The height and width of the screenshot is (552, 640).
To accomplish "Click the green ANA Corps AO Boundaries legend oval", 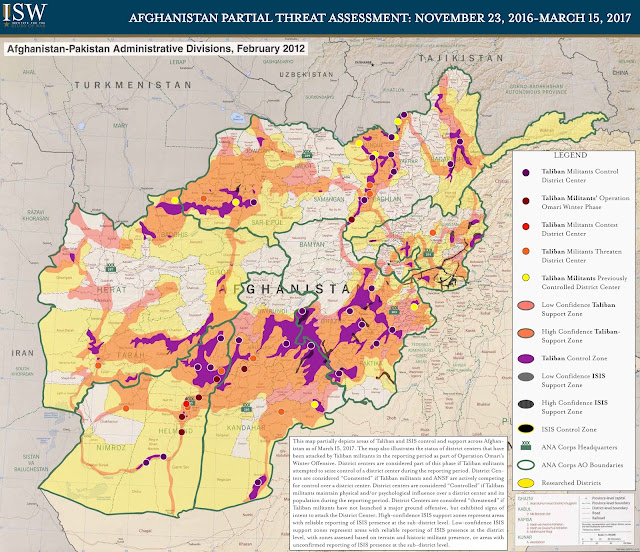I will (526, 465).
